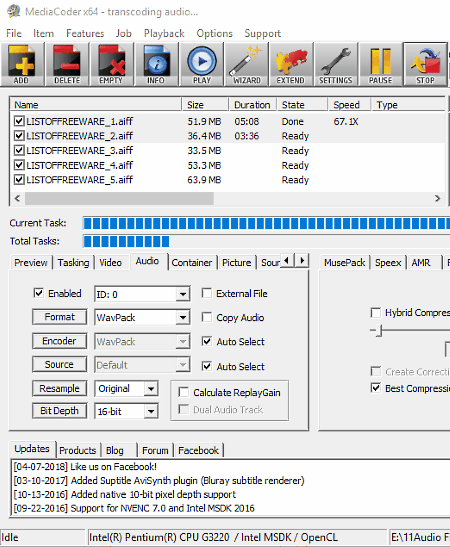Image resolution: width=450 pixels, height=547 pixels.
Task: Switch to the Tasking tab
Action: tap(73, 262)
